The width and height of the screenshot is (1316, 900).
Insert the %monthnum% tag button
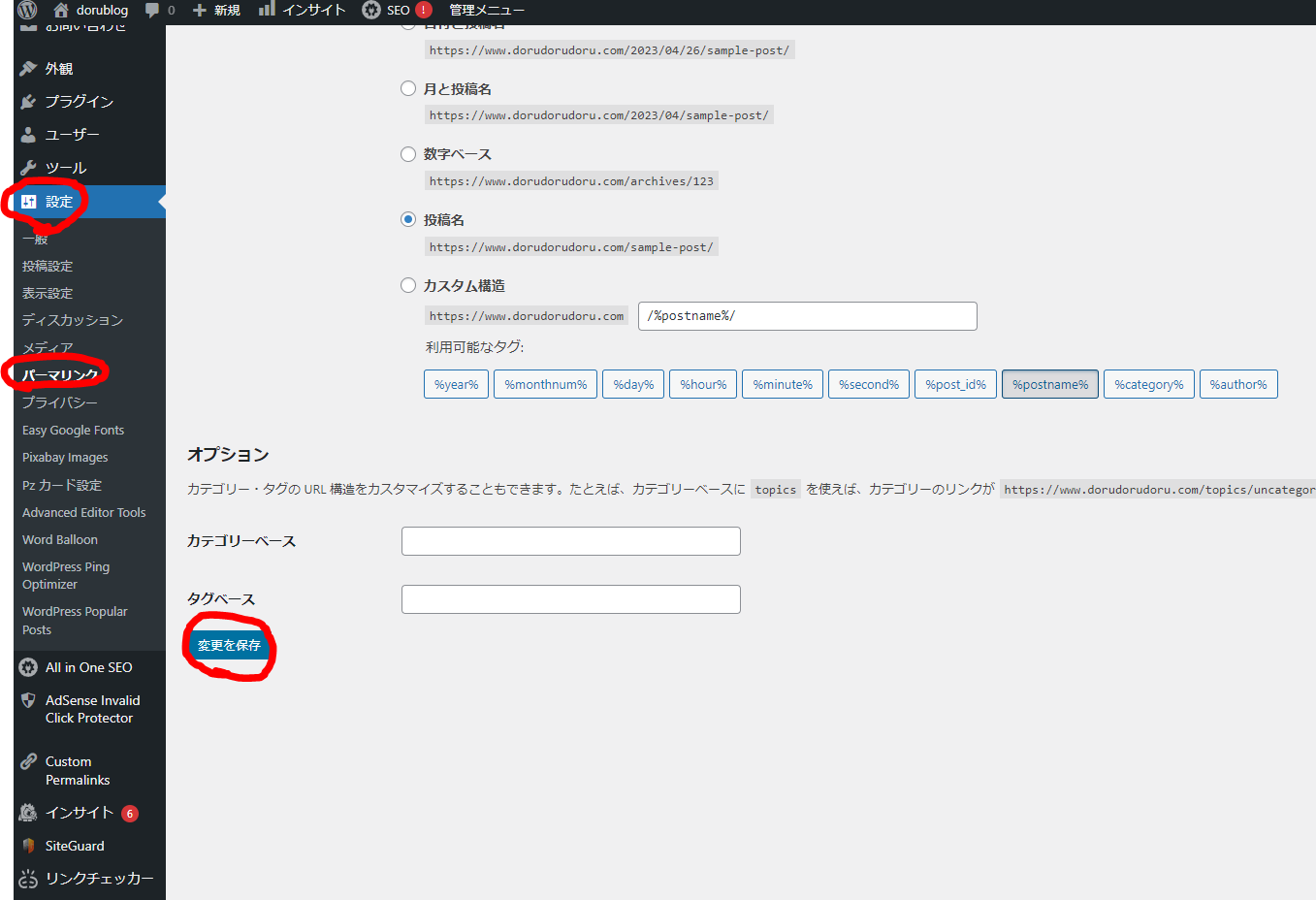click(x=545, y=384)
